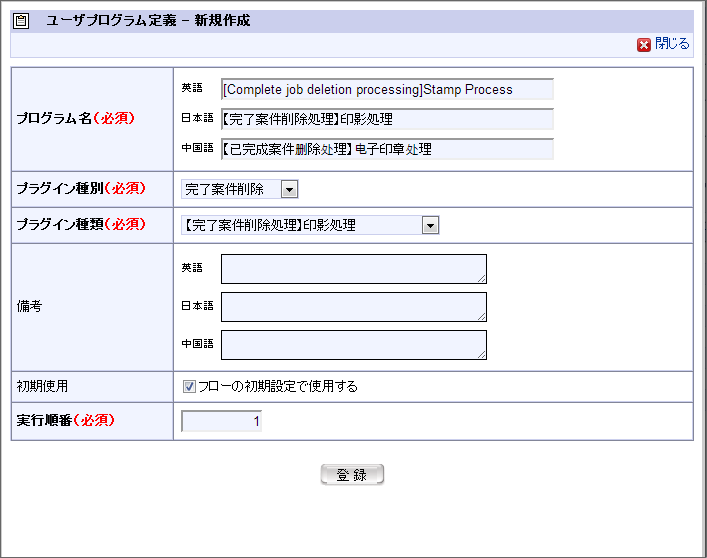Click the ユーザプログラム定義 - 新規作成 title text
Image resolution: width=707 pixels, height=558 pixels.
(149, 21)
